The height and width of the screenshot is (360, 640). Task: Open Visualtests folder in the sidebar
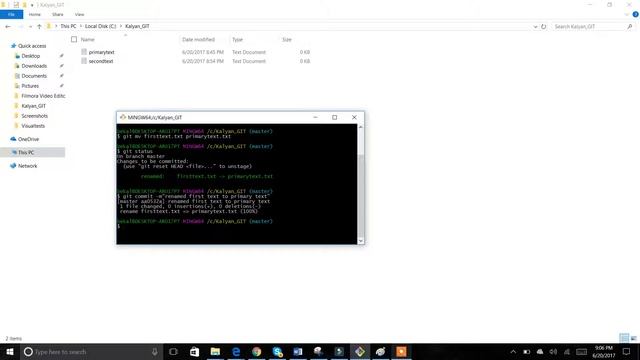[x=33, y=126]
